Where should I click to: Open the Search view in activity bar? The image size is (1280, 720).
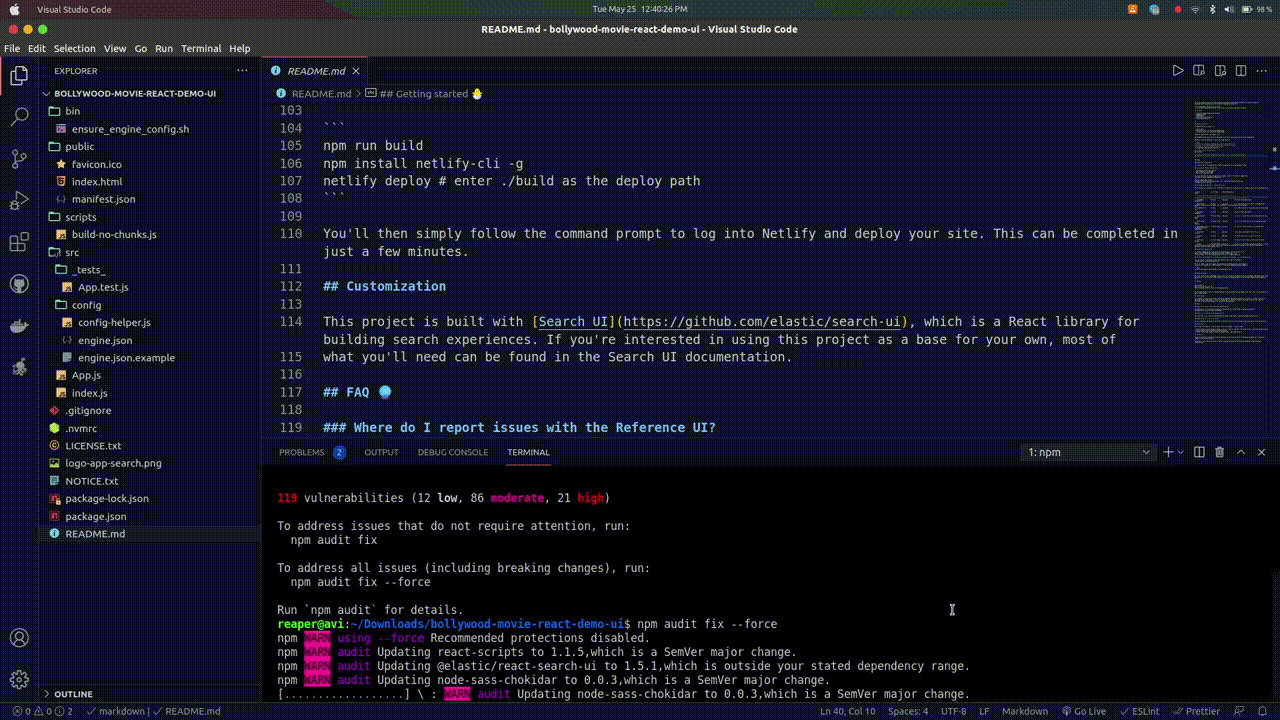(x=19, y=117)
